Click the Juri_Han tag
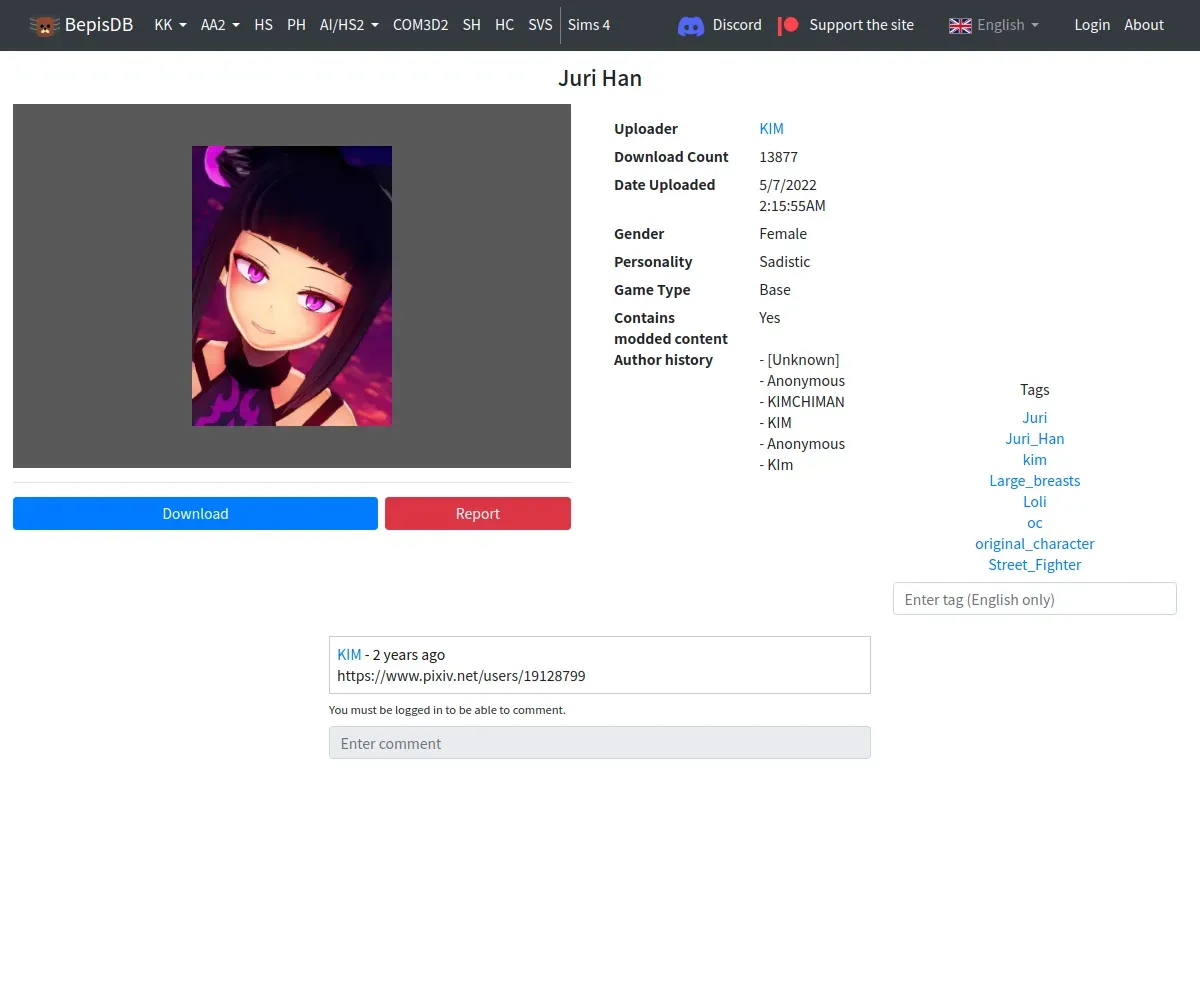 click(1035, 439)
